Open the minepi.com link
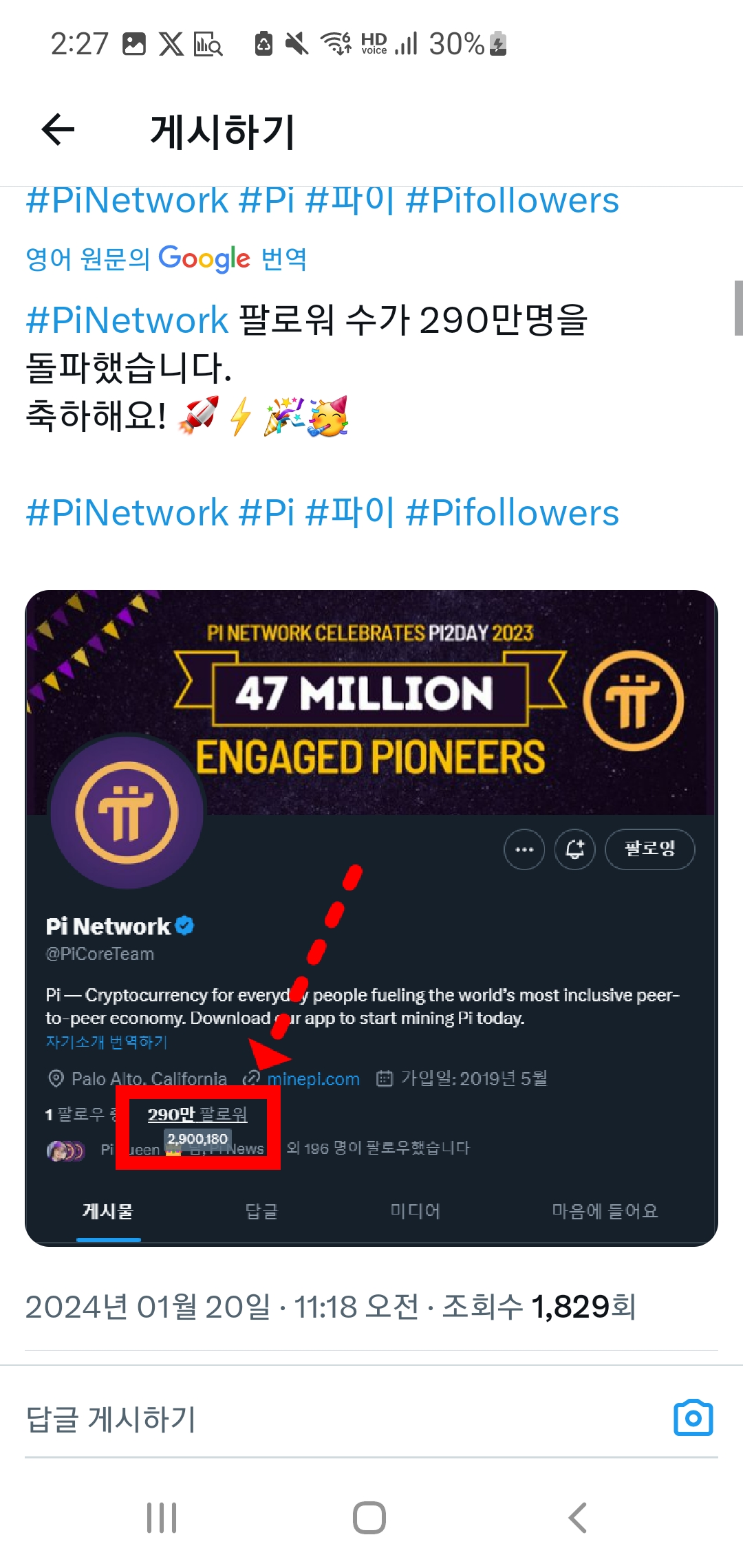 pos(313,1078)
